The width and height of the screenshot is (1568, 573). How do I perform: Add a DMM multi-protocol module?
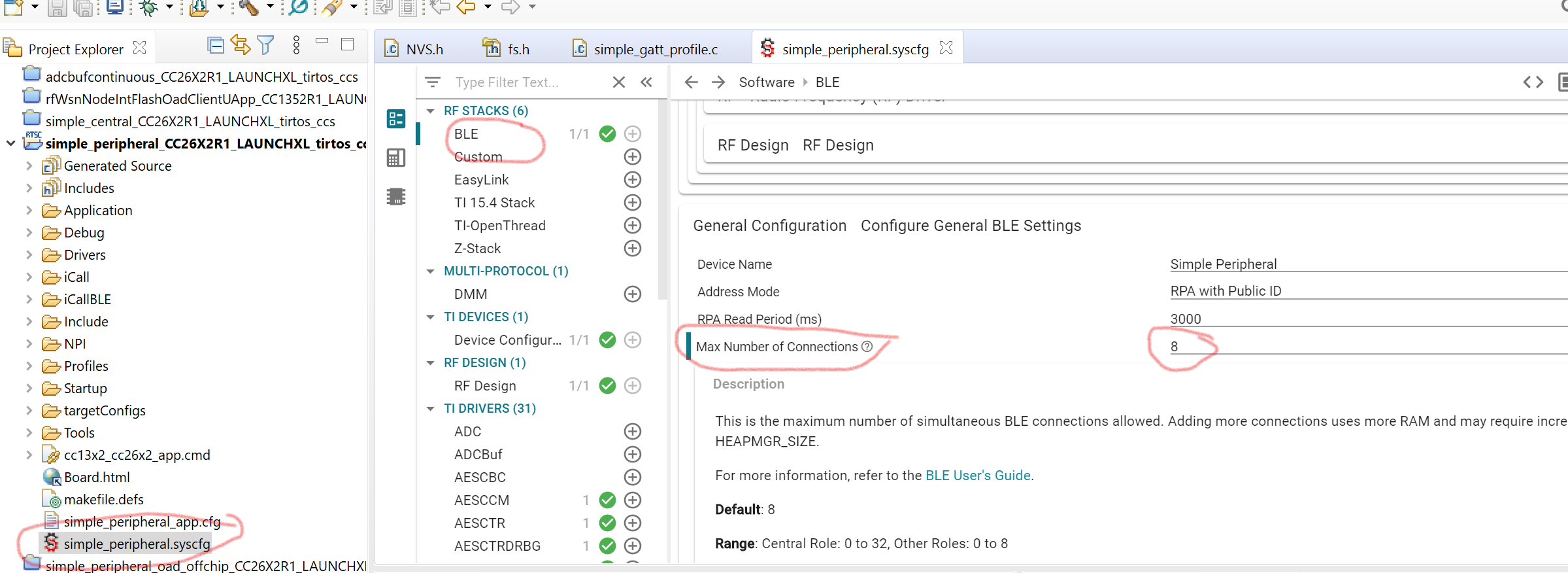[632, 294]
